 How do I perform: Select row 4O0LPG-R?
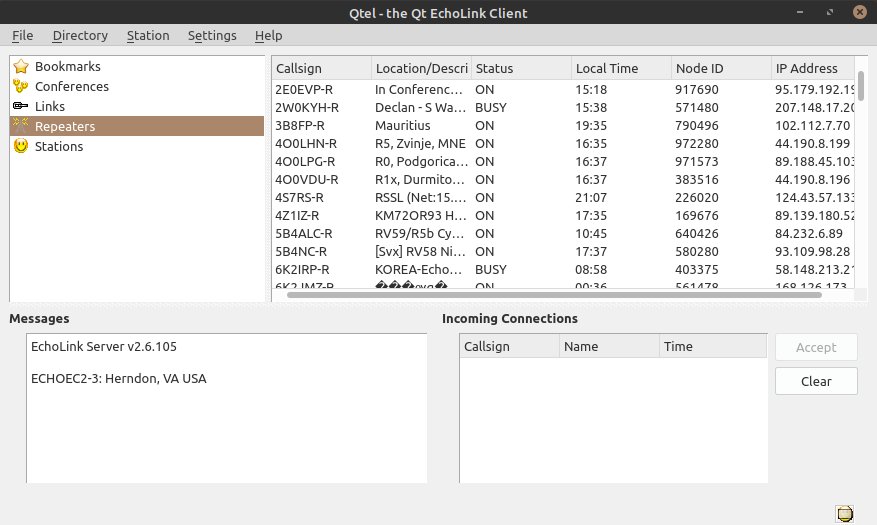click(563, 162)
